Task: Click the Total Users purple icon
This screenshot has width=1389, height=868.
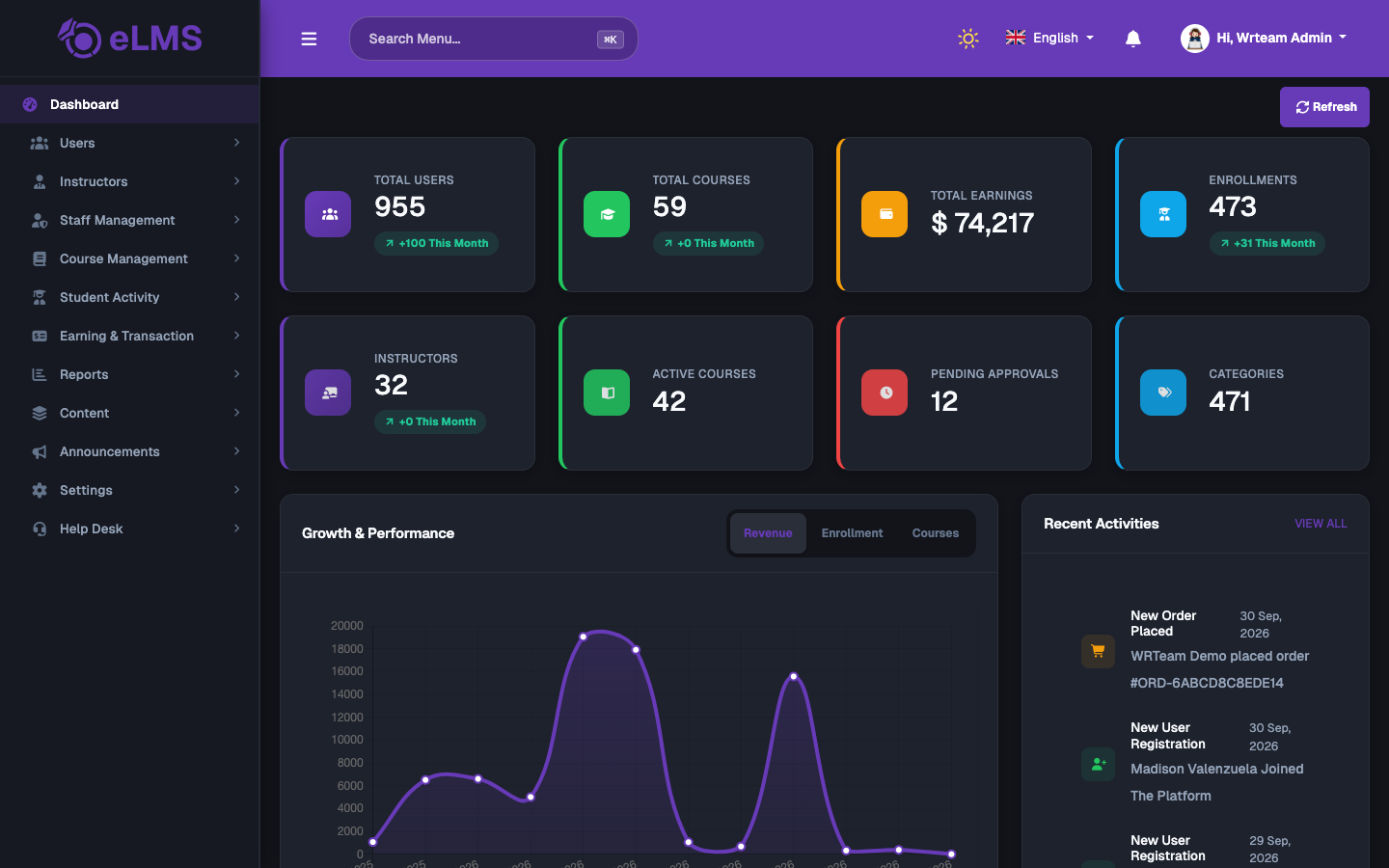Action: pos(328,214)
